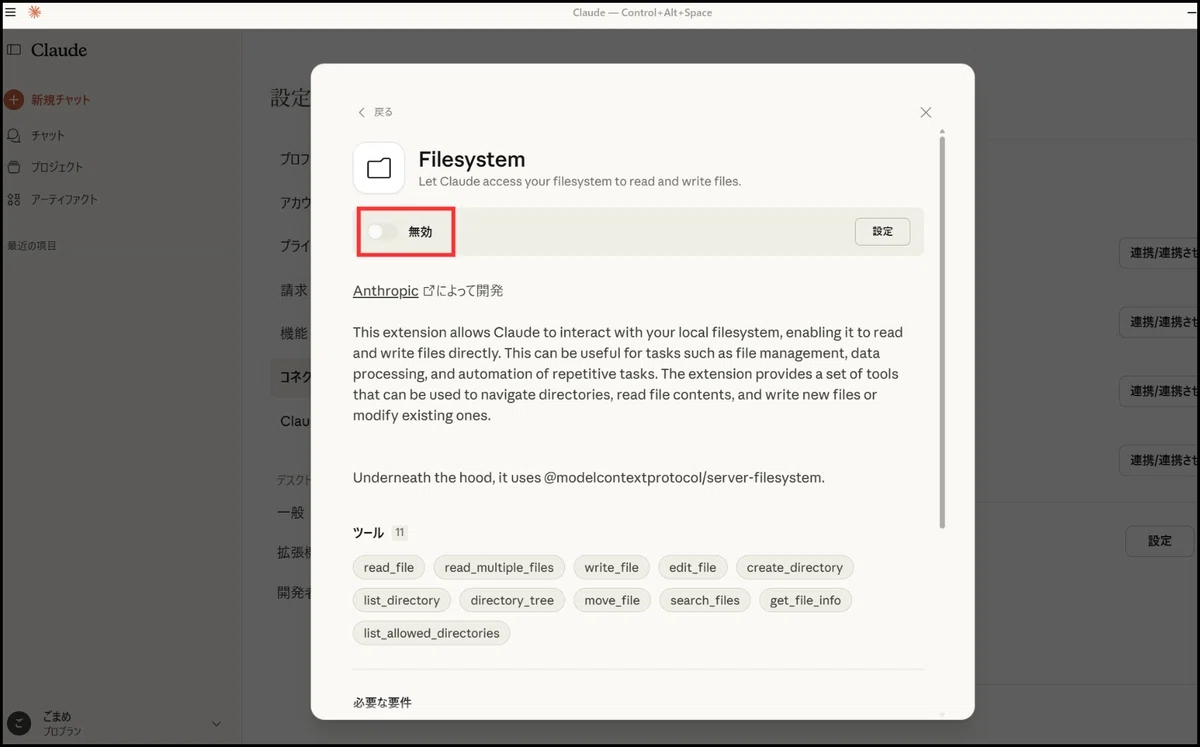The width and height of the screenshot is (1200, 747).
Task: Start a 新規チャット
Action: [x=60, y=100]
